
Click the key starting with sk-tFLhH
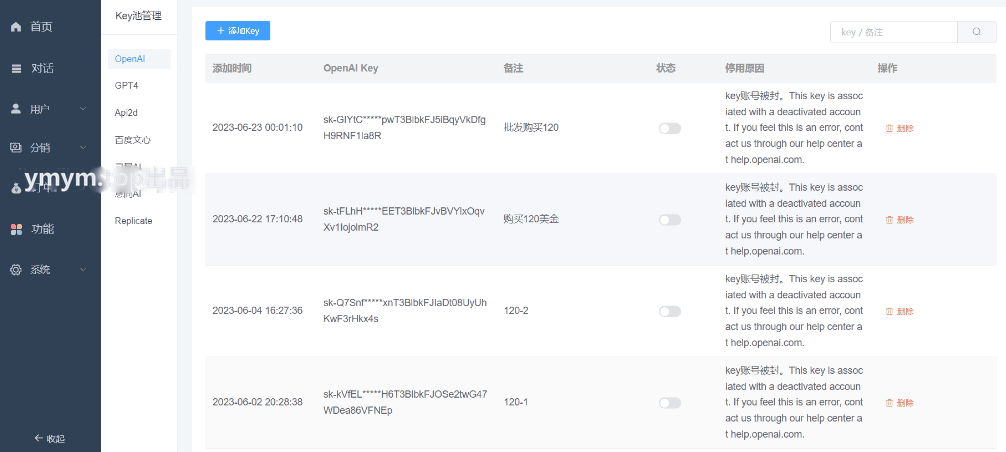[405, 219]
